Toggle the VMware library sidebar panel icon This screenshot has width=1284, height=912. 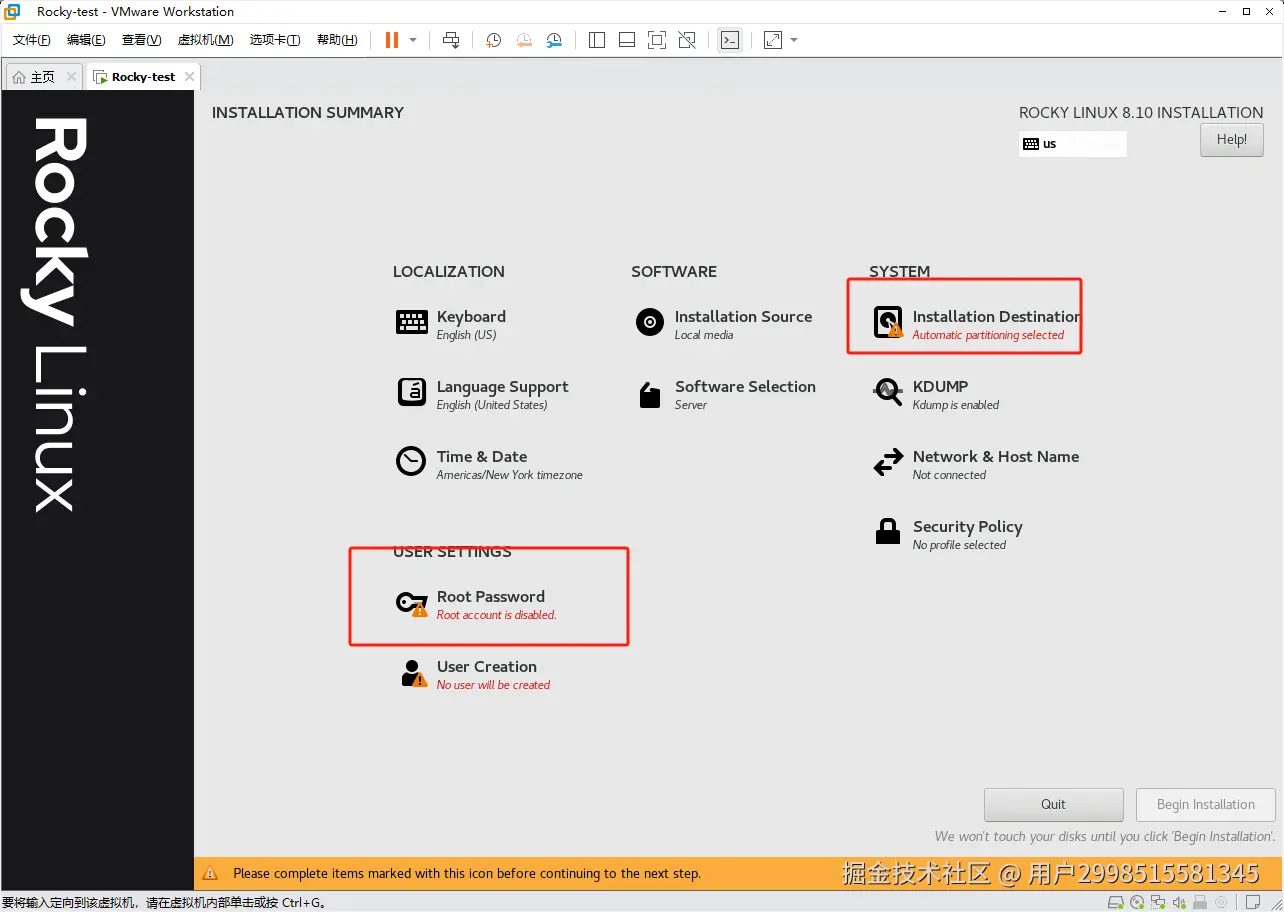coord(597,40)
